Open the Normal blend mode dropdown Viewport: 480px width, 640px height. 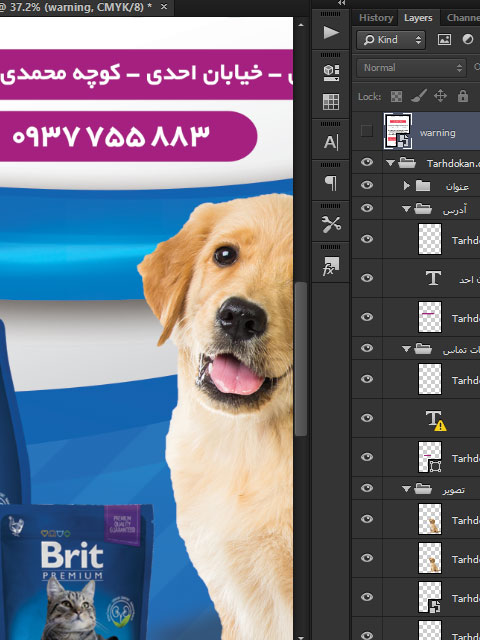[411, 68]
